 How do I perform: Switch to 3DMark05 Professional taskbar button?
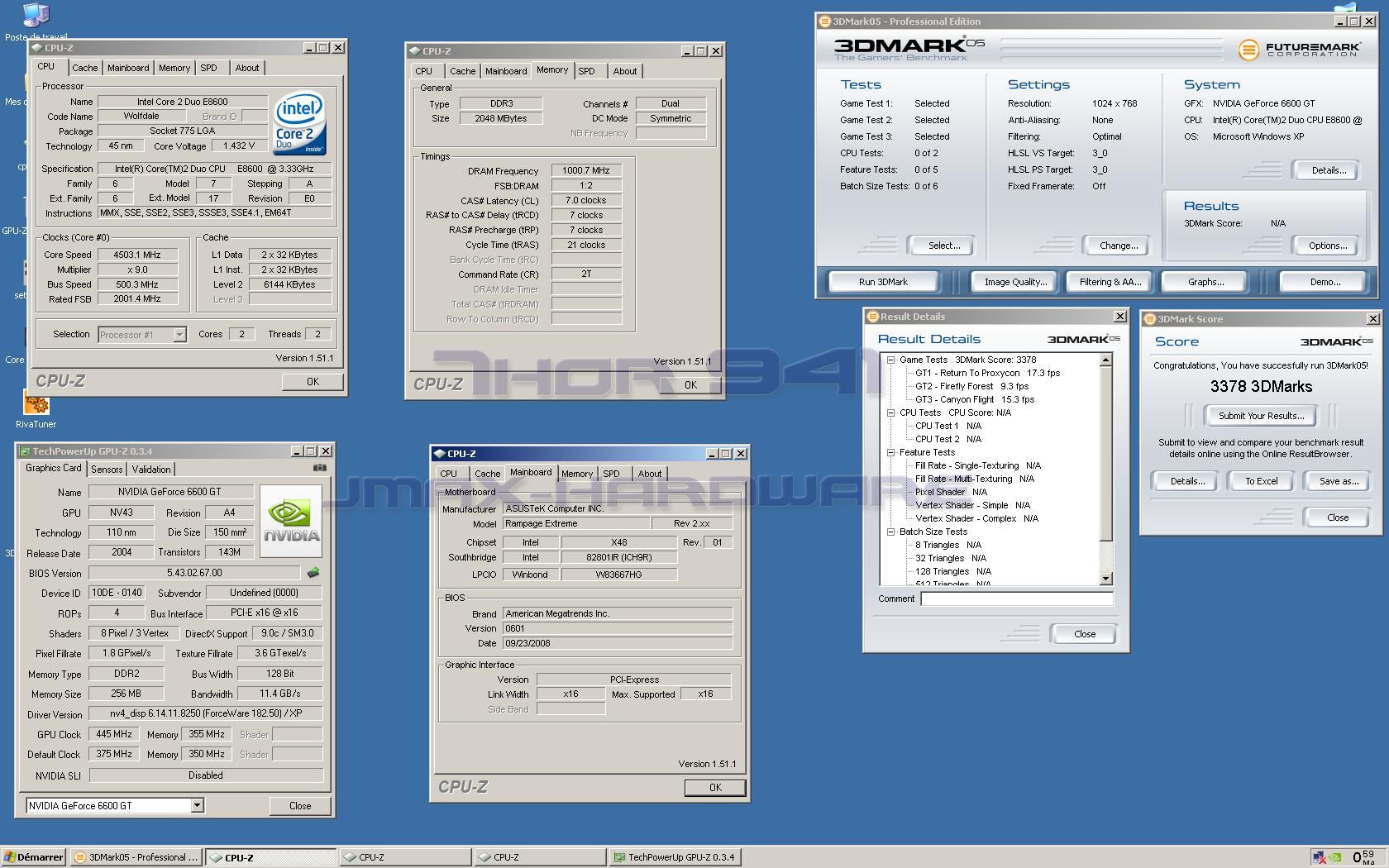click(x=136, y=857)
